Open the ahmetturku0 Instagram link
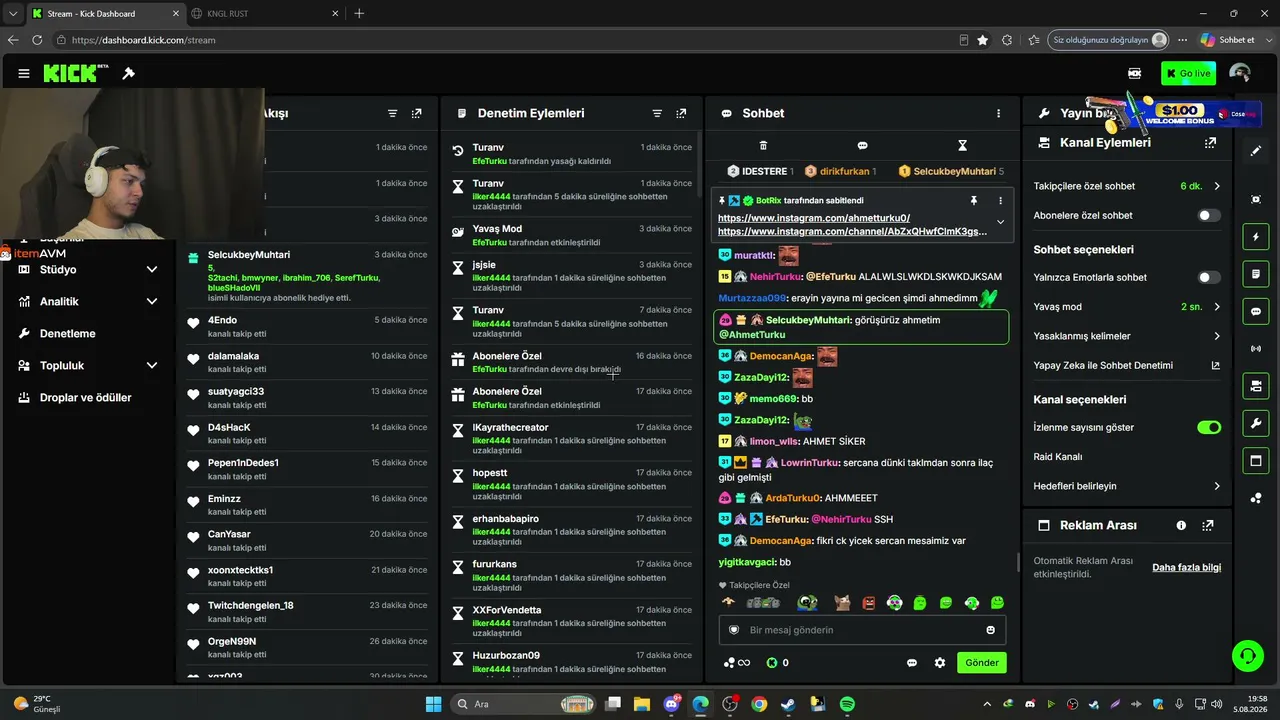The height and width of the screenshot is (720, 1280). pyautogui.click(x=814, y=218)
